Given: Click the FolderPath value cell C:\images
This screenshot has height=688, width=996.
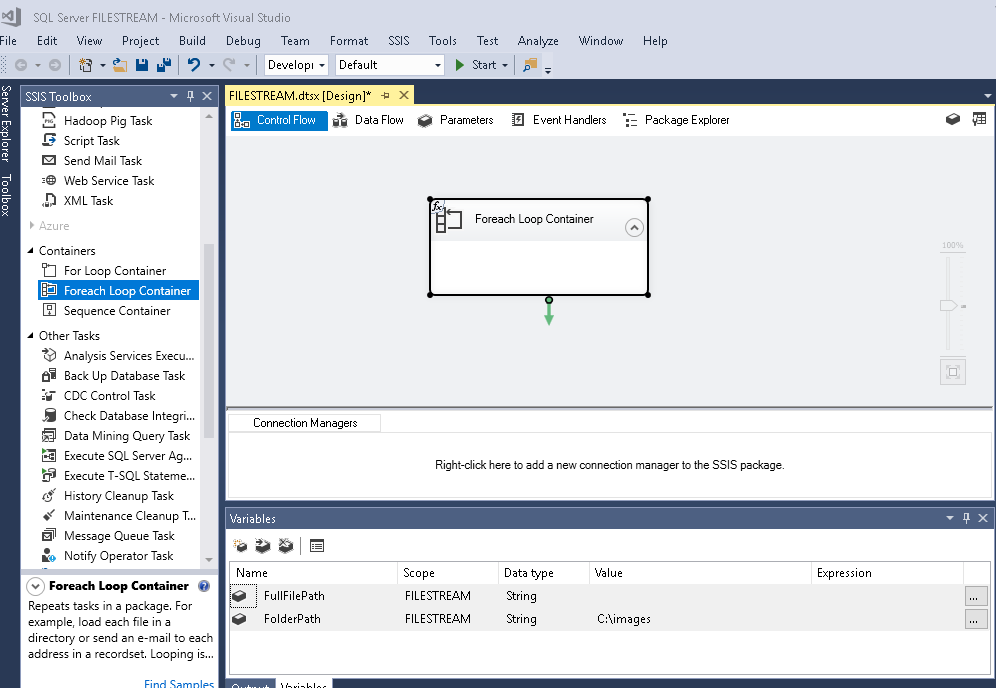Looking at the screenshot, I should coord(624,619).
